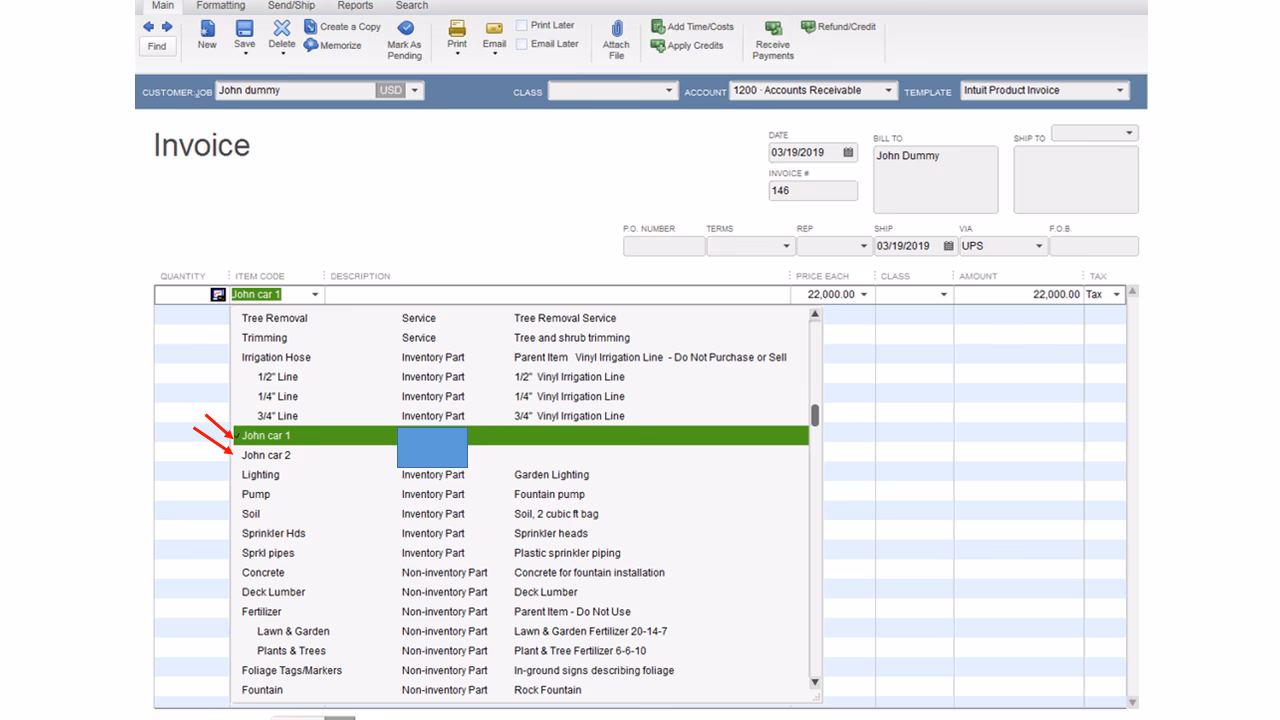The width and height of the screenshot is (1280, 720).
Task: Open the Account dropdown
Action: click(888, 91)
